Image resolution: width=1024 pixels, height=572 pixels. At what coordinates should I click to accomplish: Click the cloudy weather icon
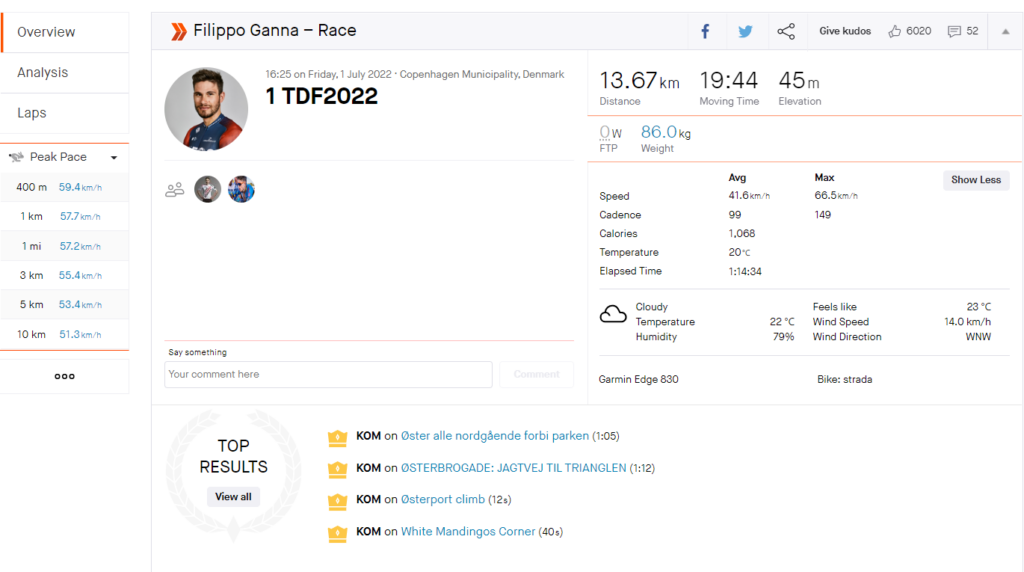click(613, 315)
